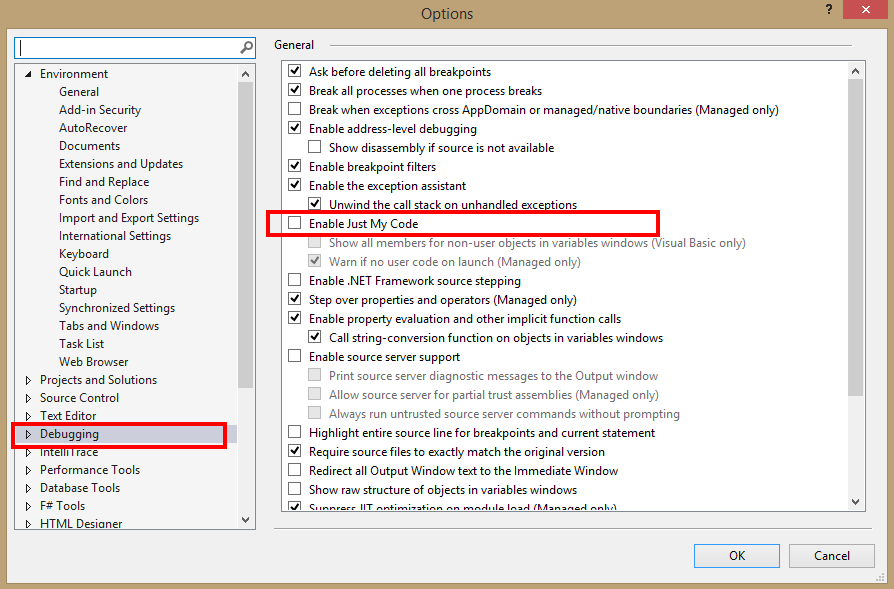The height and width of the screenshot is (589, 894).
Task: Disable Break all processes when one process breaks
Action: [295, 90]
